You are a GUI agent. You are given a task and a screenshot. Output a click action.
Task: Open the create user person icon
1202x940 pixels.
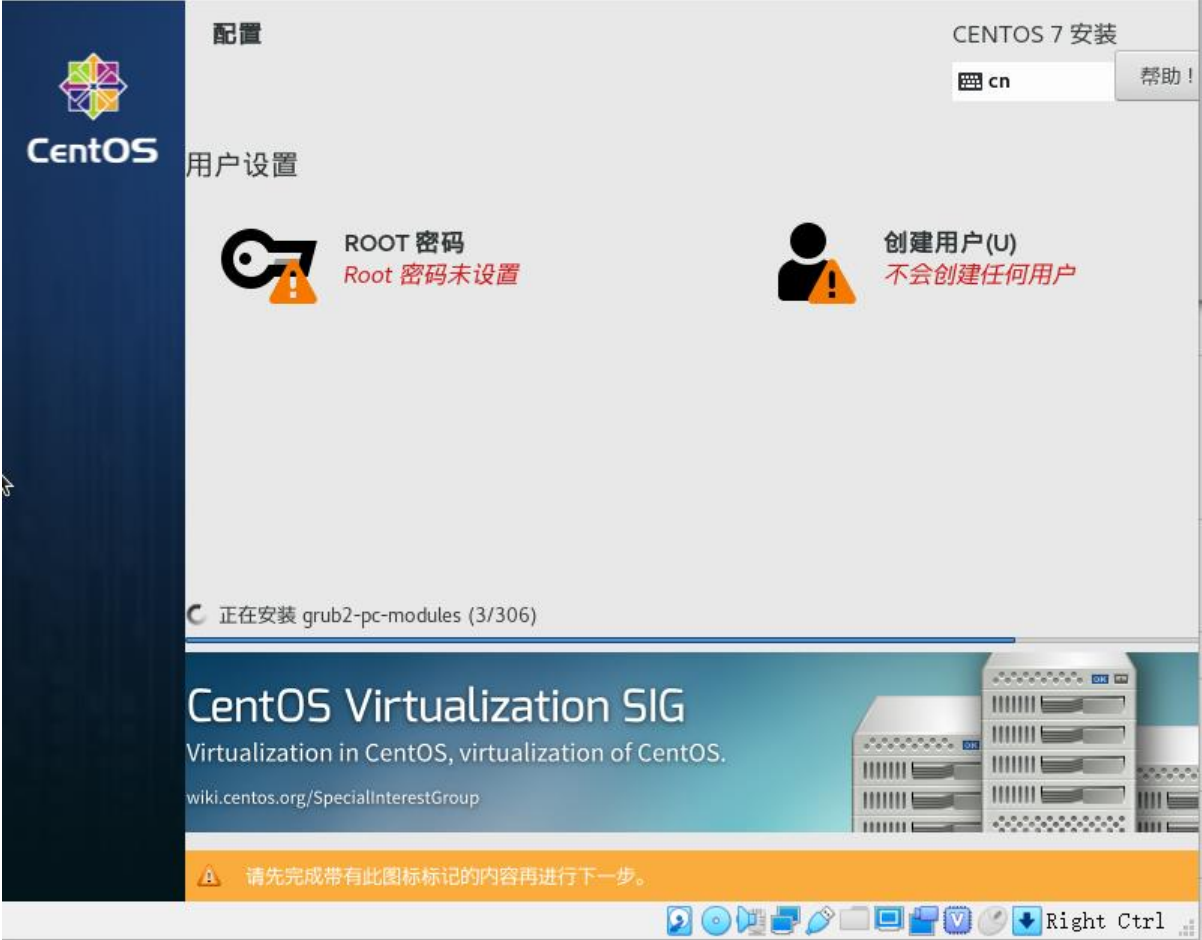click(816, 263)
